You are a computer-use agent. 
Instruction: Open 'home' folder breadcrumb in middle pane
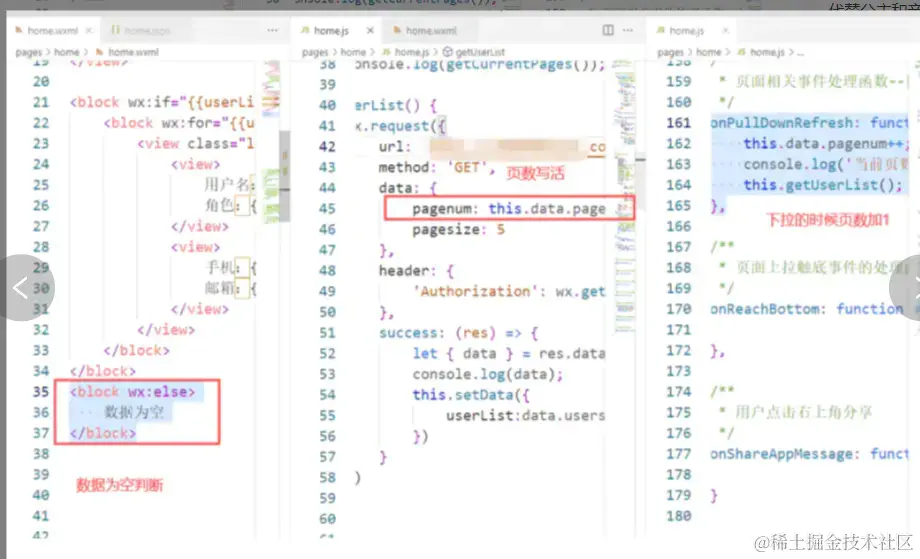coord(353,52)
